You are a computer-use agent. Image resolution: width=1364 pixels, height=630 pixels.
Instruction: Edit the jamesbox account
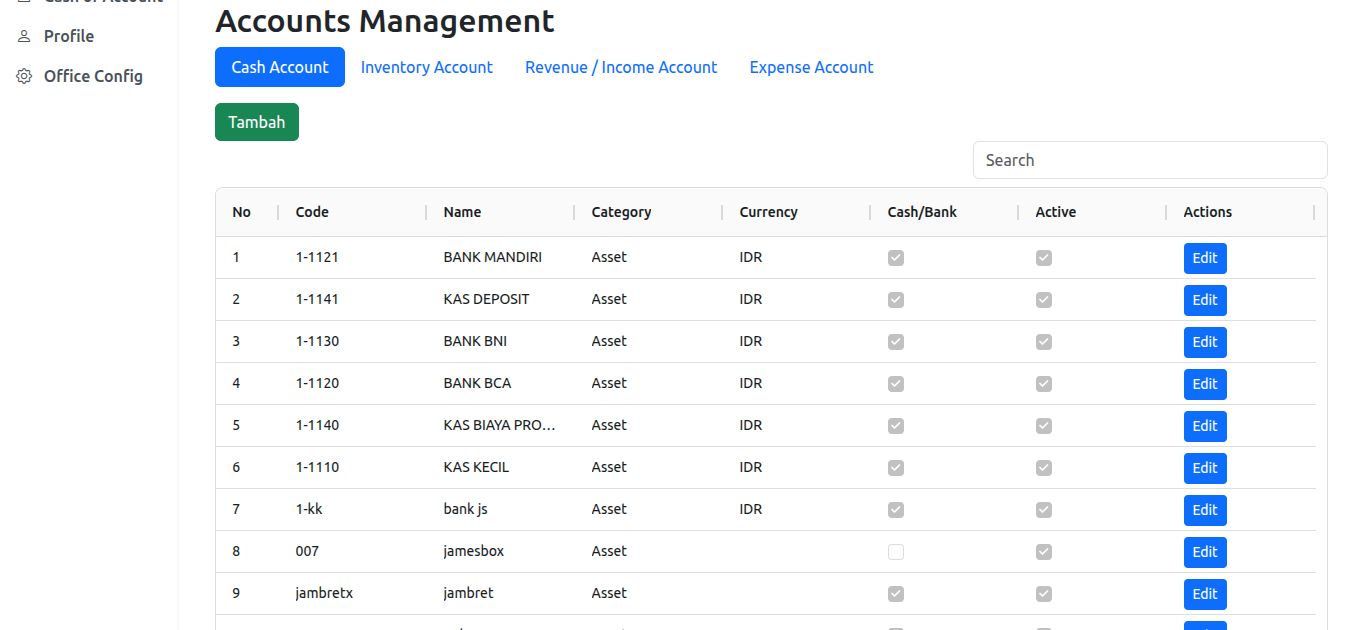(x=1205, y=552)
